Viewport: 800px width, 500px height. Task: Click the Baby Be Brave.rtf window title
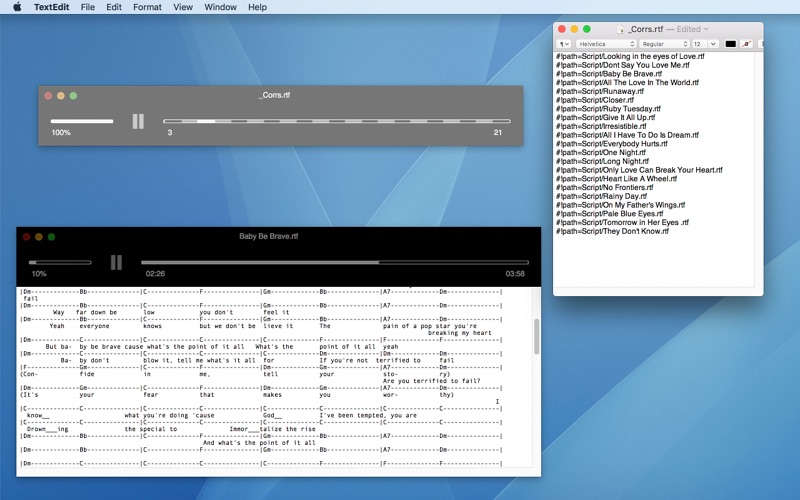(268, 236)
